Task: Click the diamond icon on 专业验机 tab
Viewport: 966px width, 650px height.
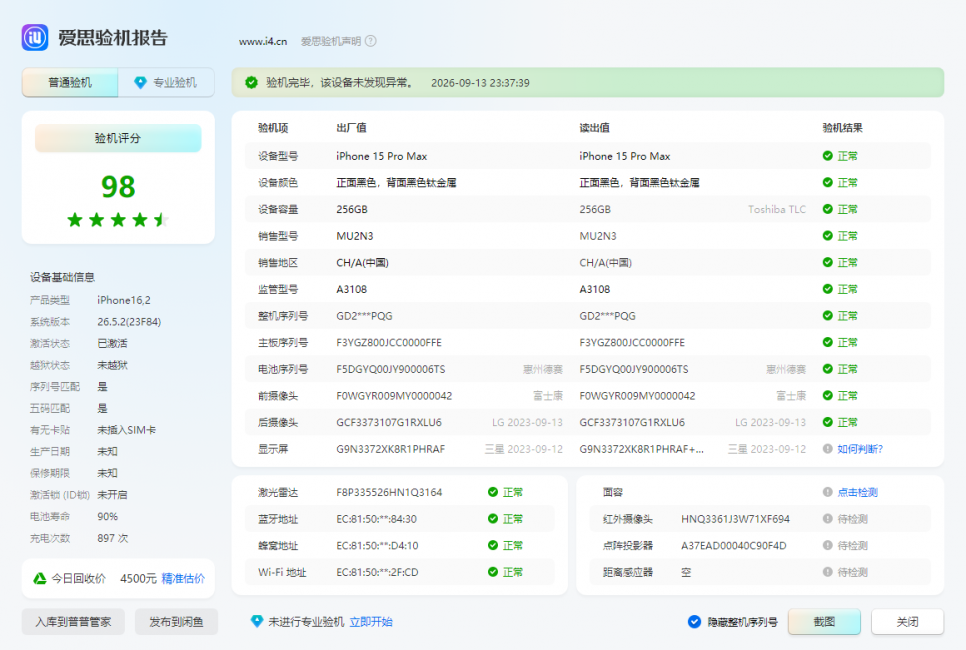Action: click(140, 83)
